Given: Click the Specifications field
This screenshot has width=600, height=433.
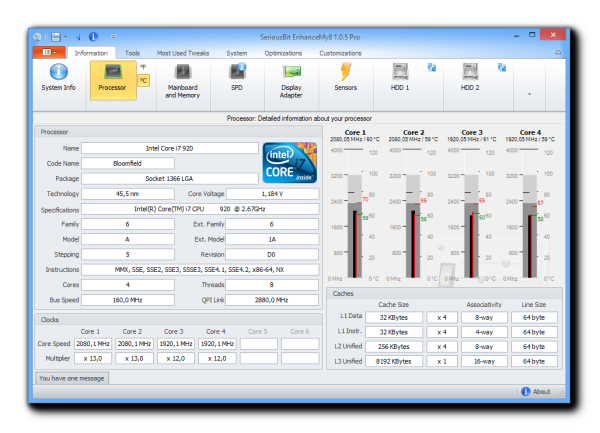Looking at the screenshot, I should point(200,209).
